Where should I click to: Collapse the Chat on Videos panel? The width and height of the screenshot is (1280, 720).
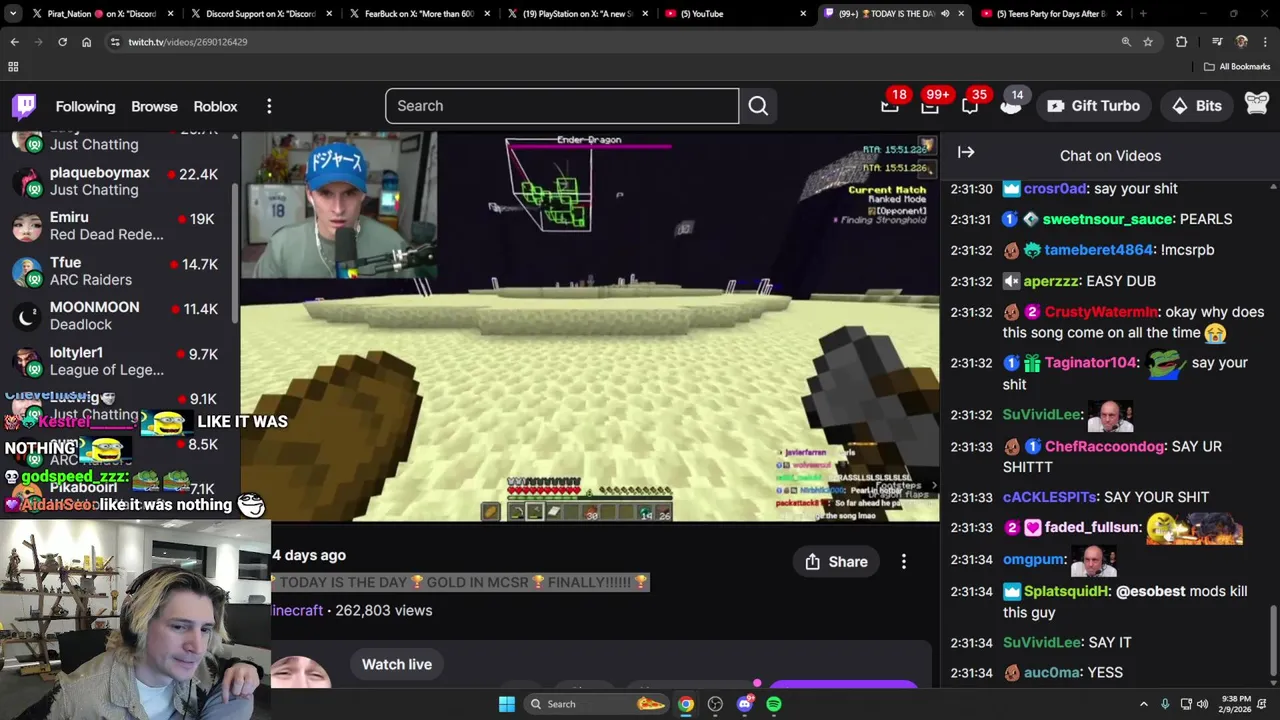pyautogui.click(x=966, y=153)
